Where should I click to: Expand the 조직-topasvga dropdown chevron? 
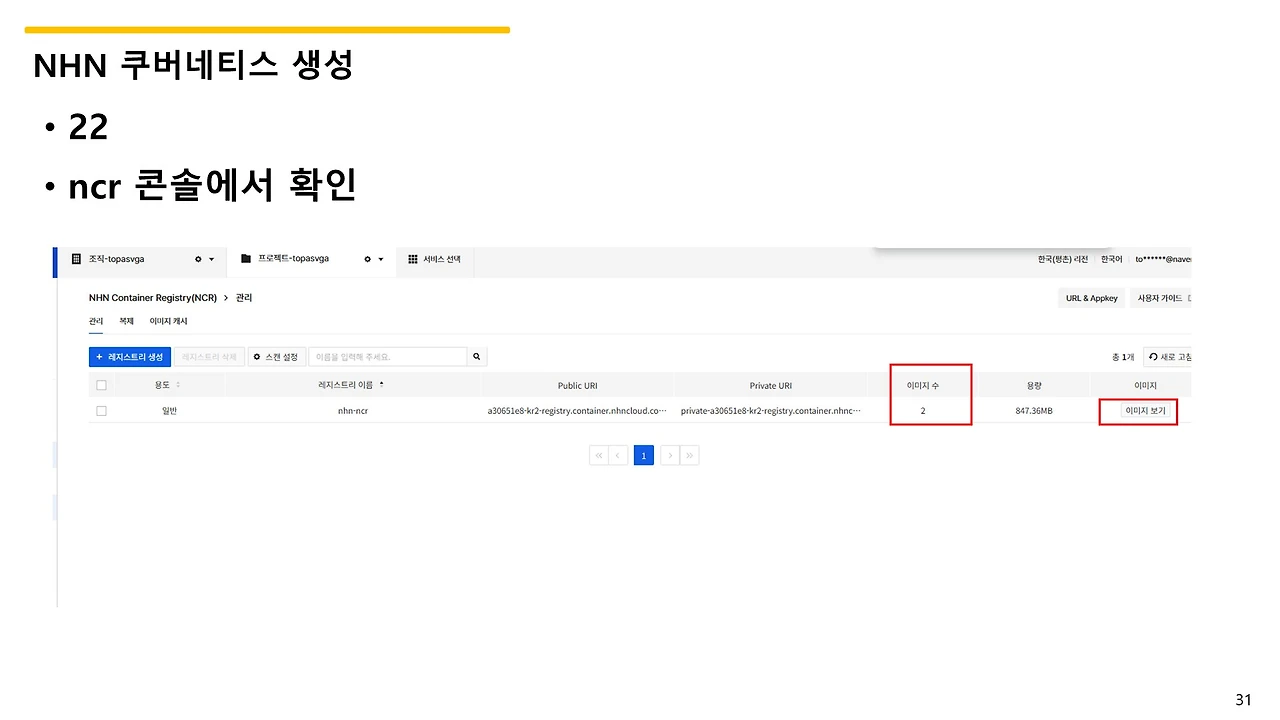click(x=211, y=259)
